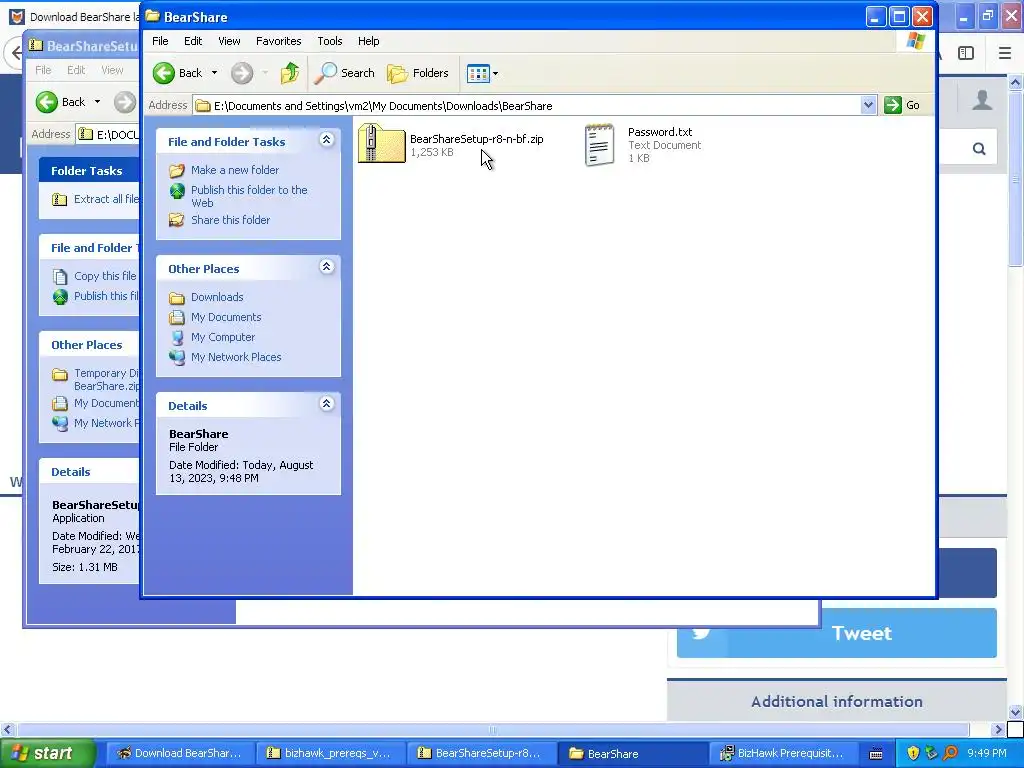Click the vertical scrollbar down arrow

pyautogui.click(x=1016, y=712)
